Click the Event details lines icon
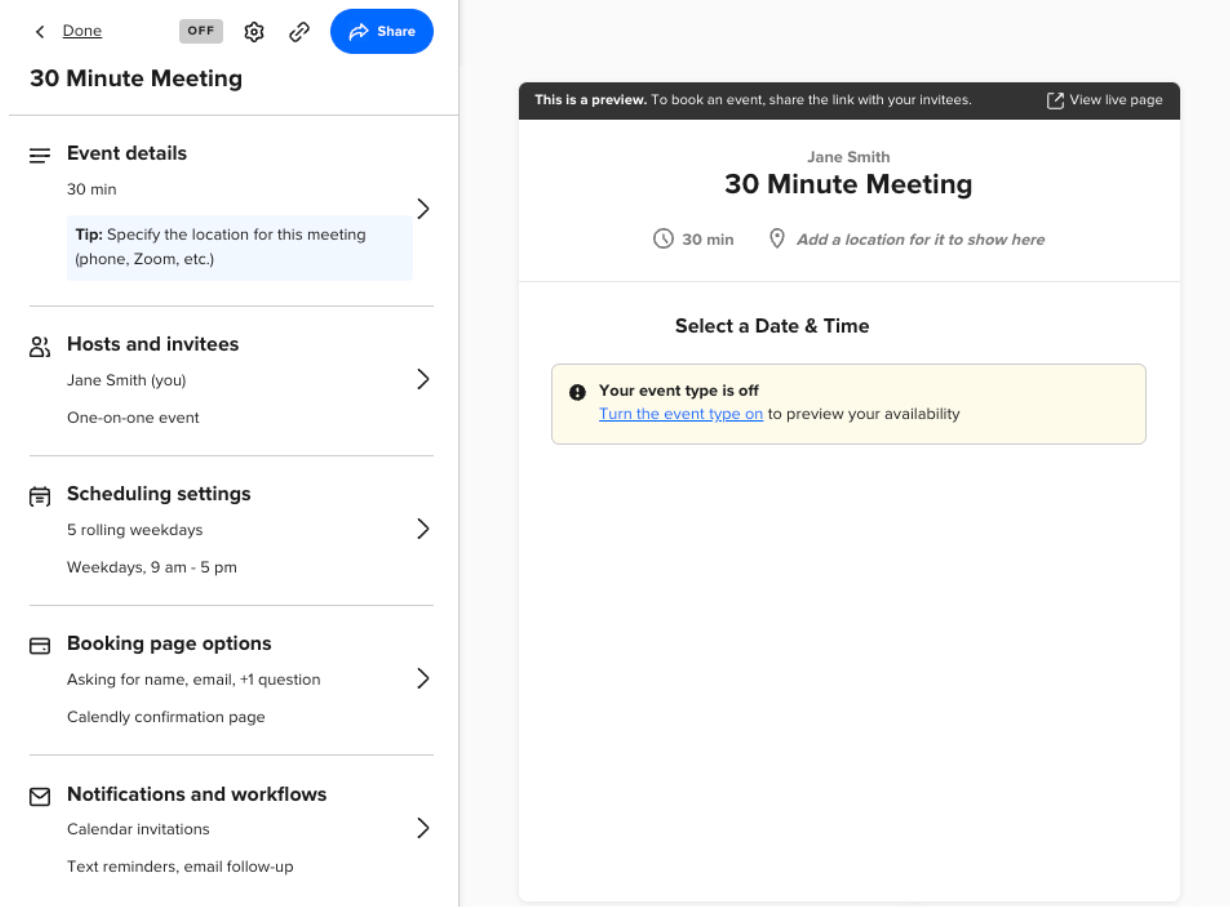Viewport: 1230px width, 908px height. coord(40,156)
